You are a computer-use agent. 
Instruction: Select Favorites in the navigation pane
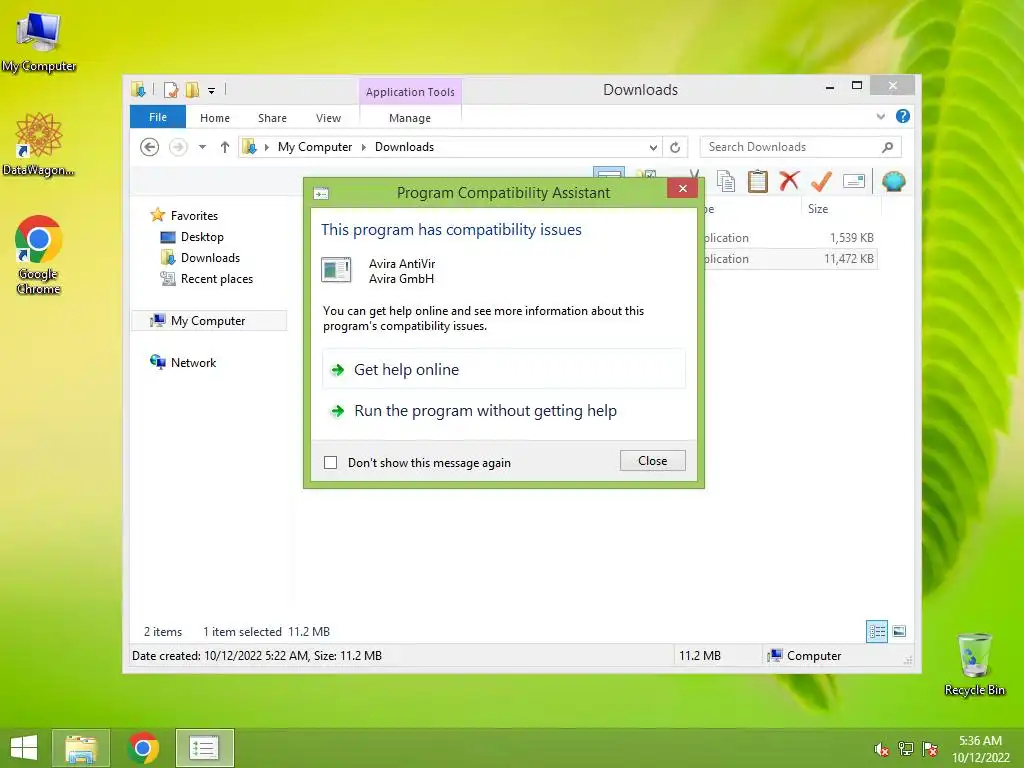[194, 216]
